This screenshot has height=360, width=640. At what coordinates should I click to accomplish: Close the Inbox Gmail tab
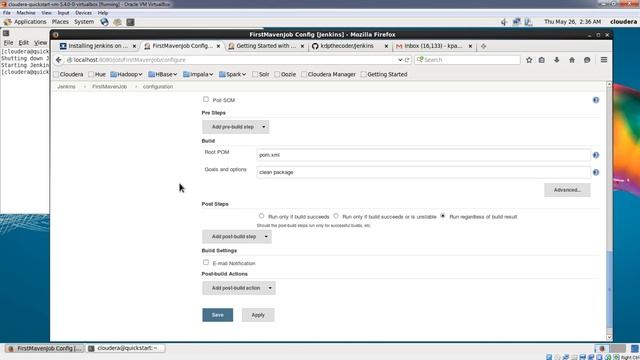[x=470, y=46]
